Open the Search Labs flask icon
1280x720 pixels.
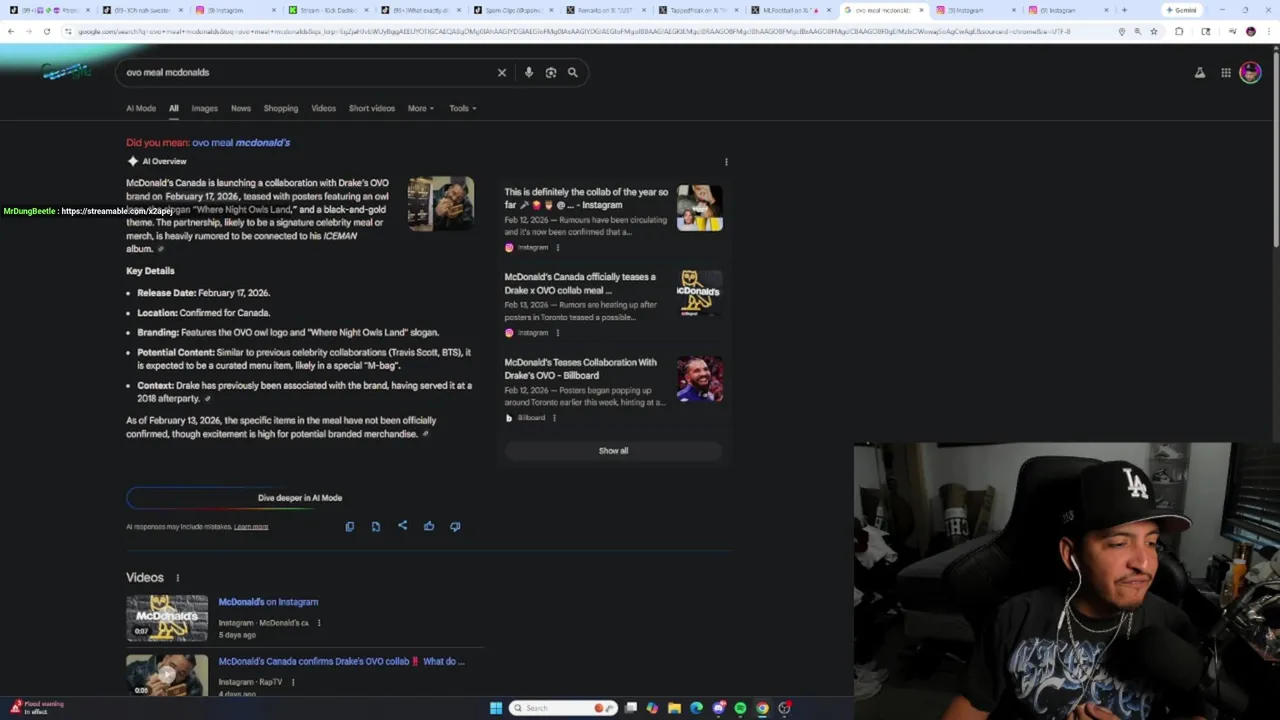pos(1200,72)
